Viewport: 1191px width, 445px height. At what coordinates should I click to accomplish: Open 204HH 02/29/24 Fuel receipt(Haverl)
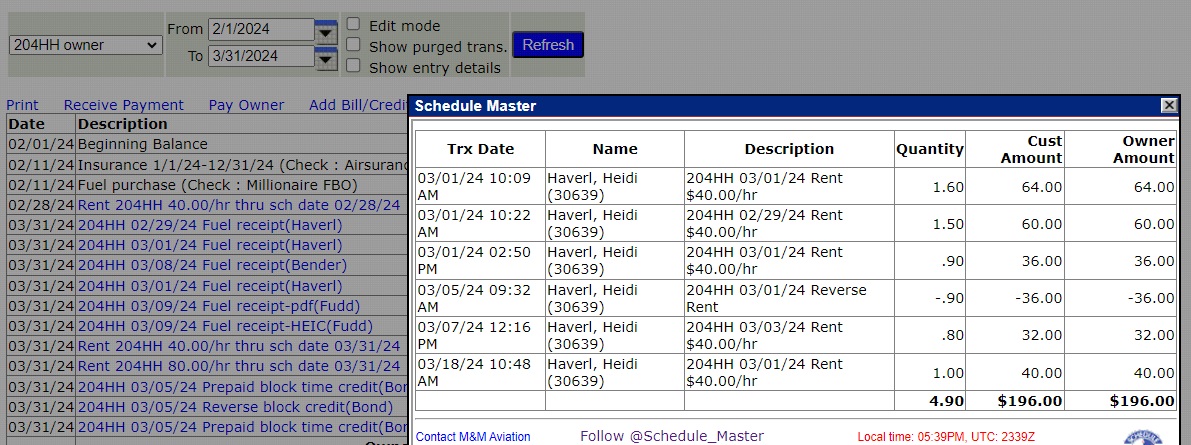point(210,226)
